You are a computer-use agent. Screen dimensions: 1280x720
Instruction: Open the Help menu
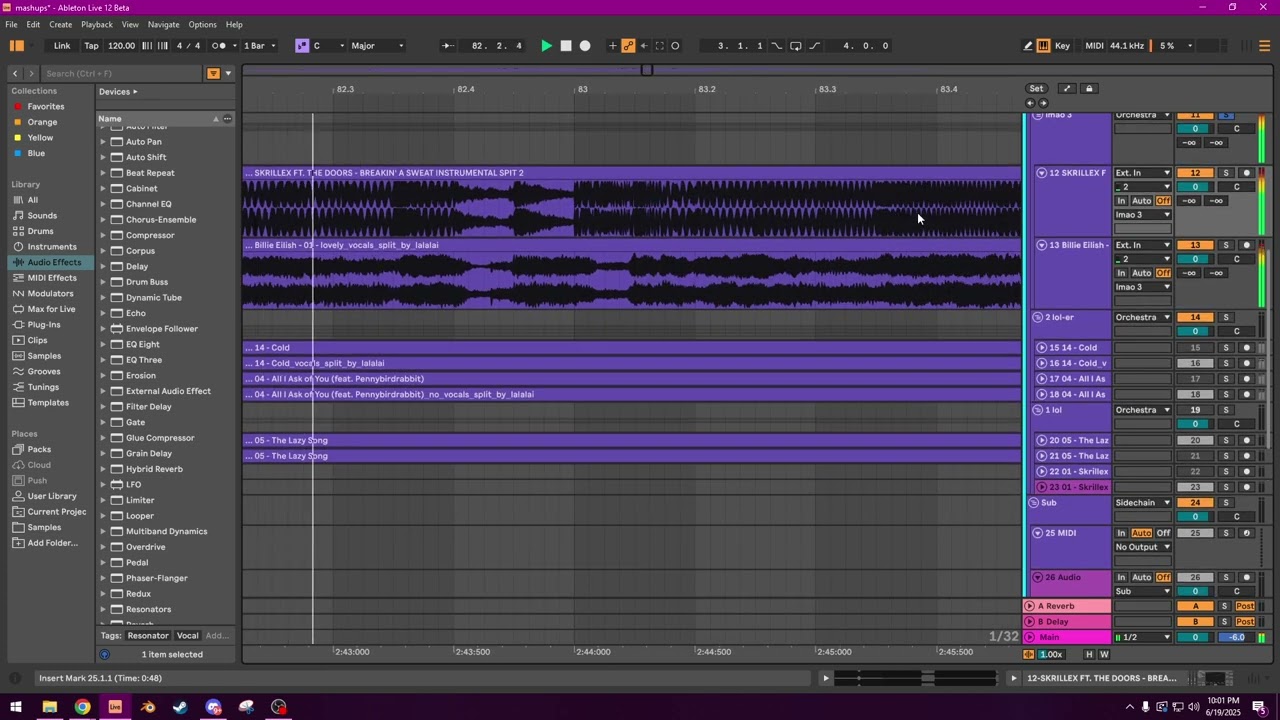point(234,24)
